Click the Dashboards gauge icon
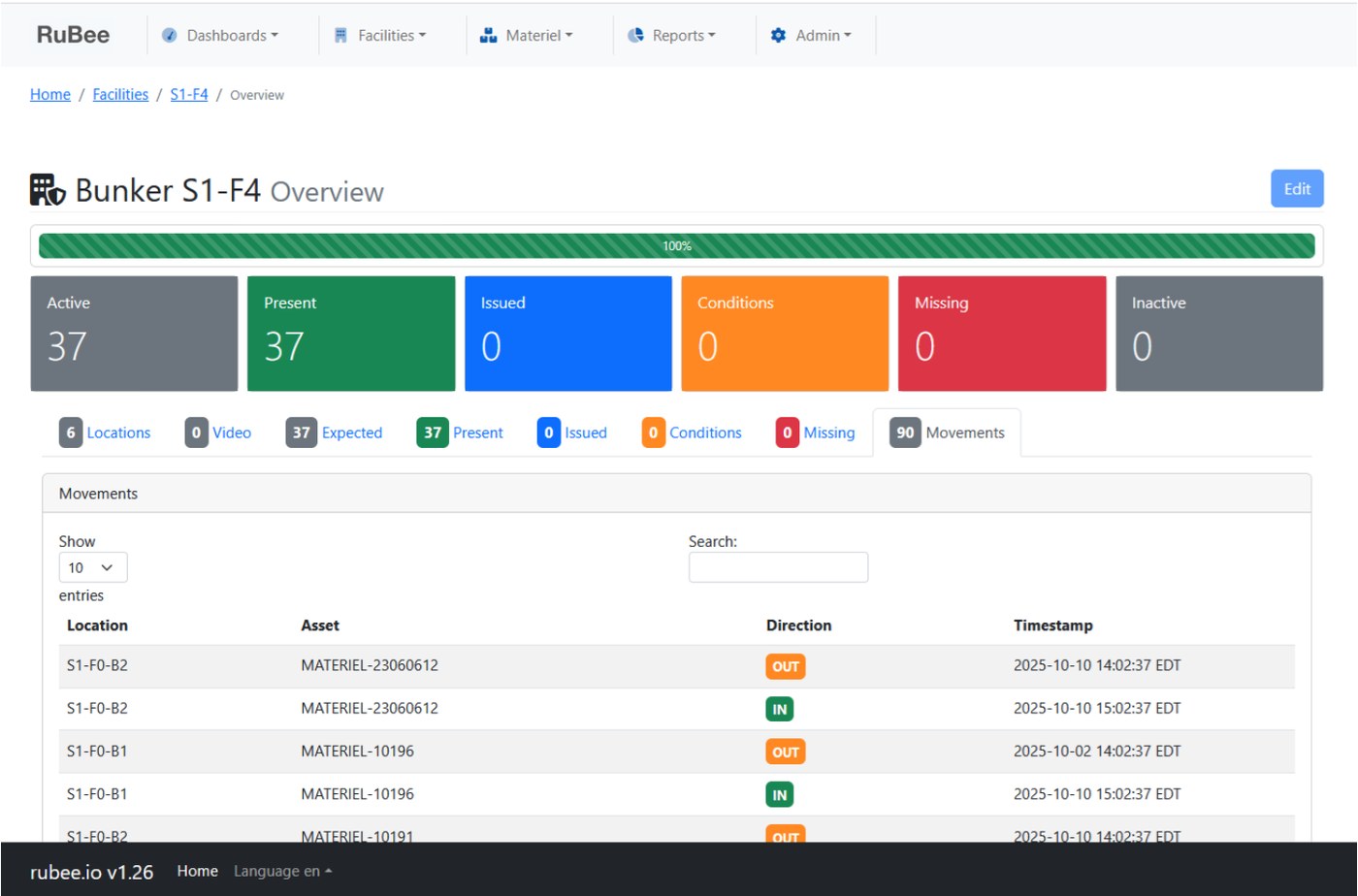 [x=170, y=35]
